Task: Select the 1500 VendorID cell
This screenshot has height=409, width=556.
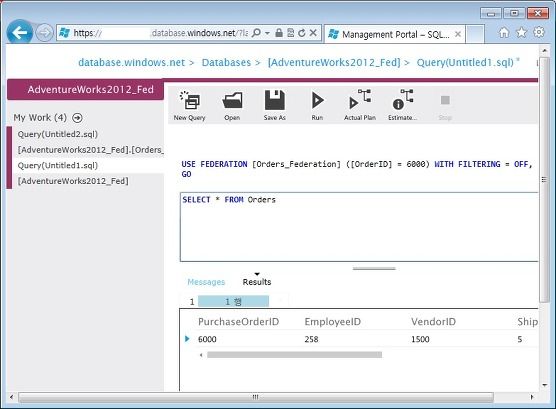Action: click(x=420, y=339)
